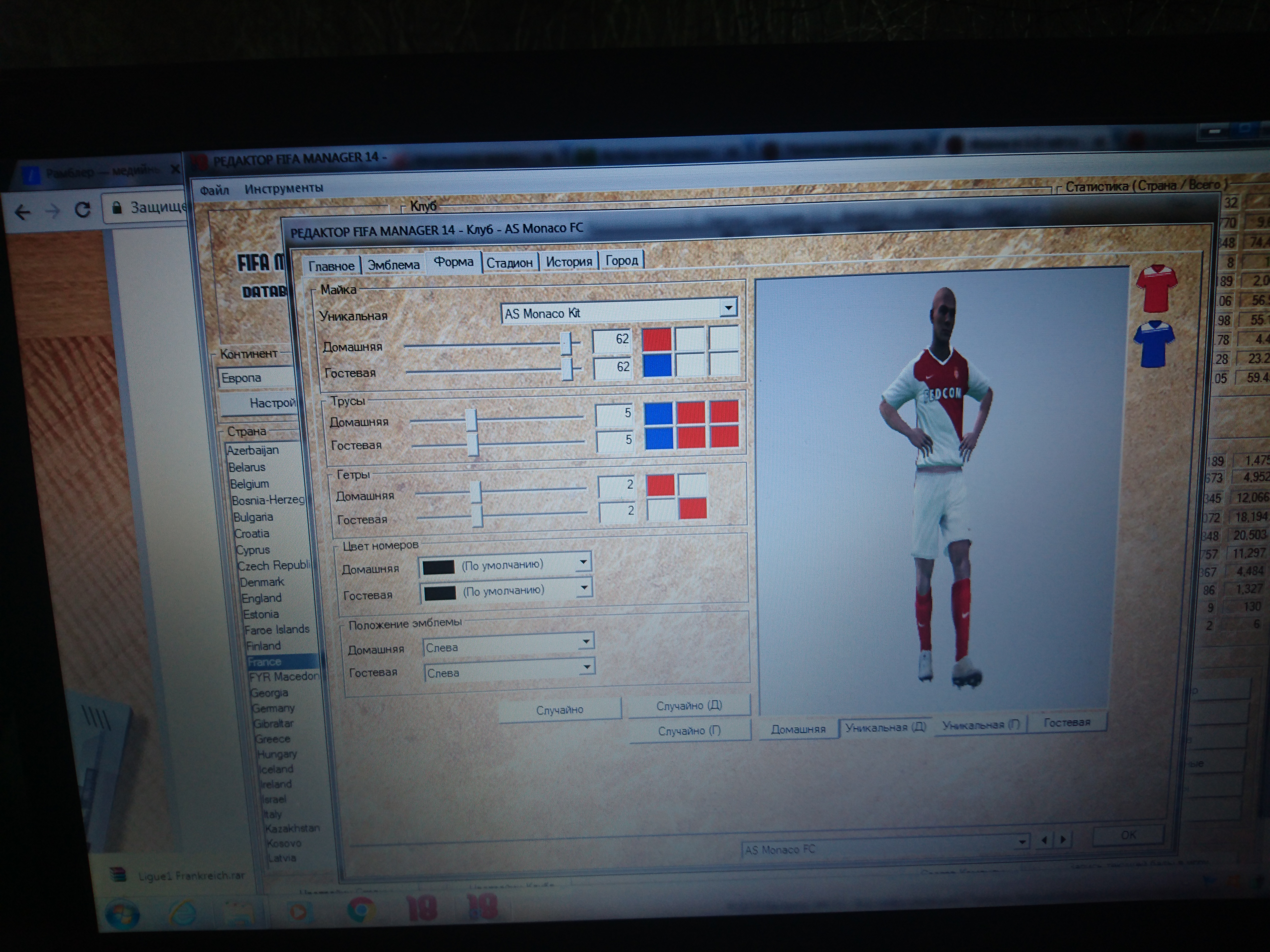Click the blue away shirt icon
Image resolution: width=1270 pixels, height=952 pixels.
point(1154,344)
